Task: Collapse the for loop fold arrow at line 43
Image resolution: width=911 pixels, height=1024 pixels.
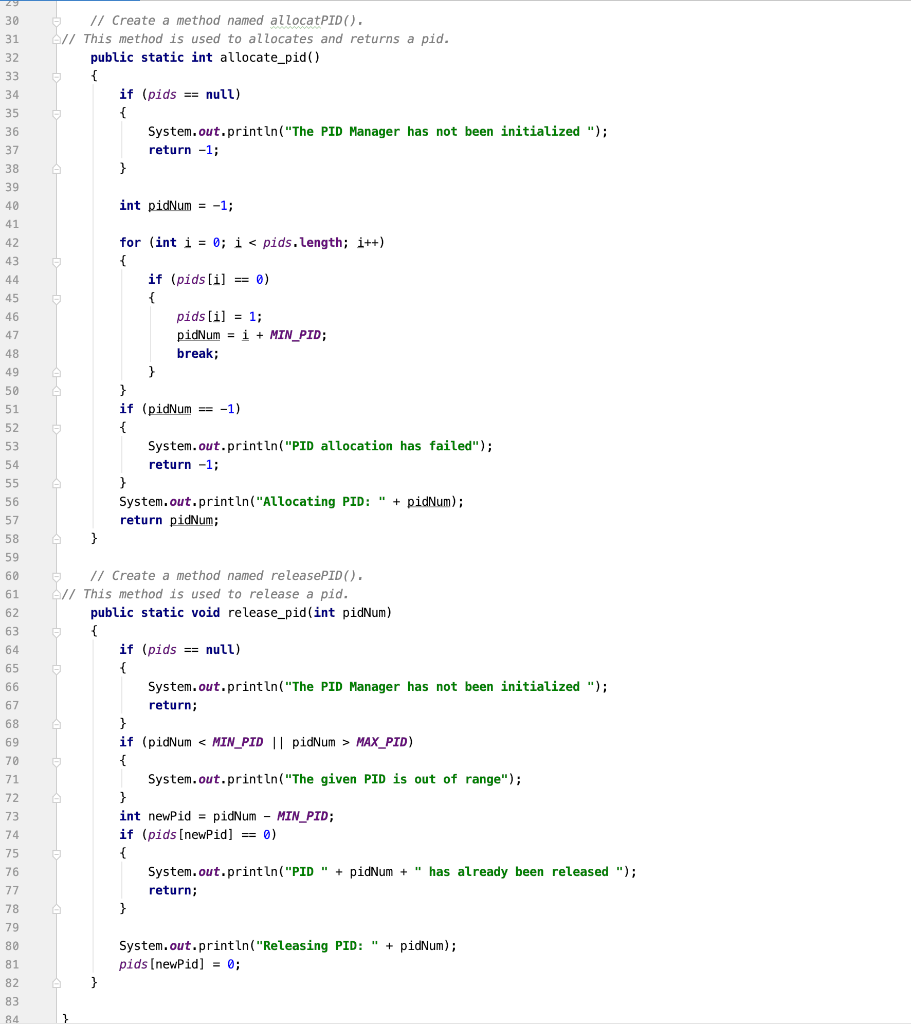Action: 56,260
